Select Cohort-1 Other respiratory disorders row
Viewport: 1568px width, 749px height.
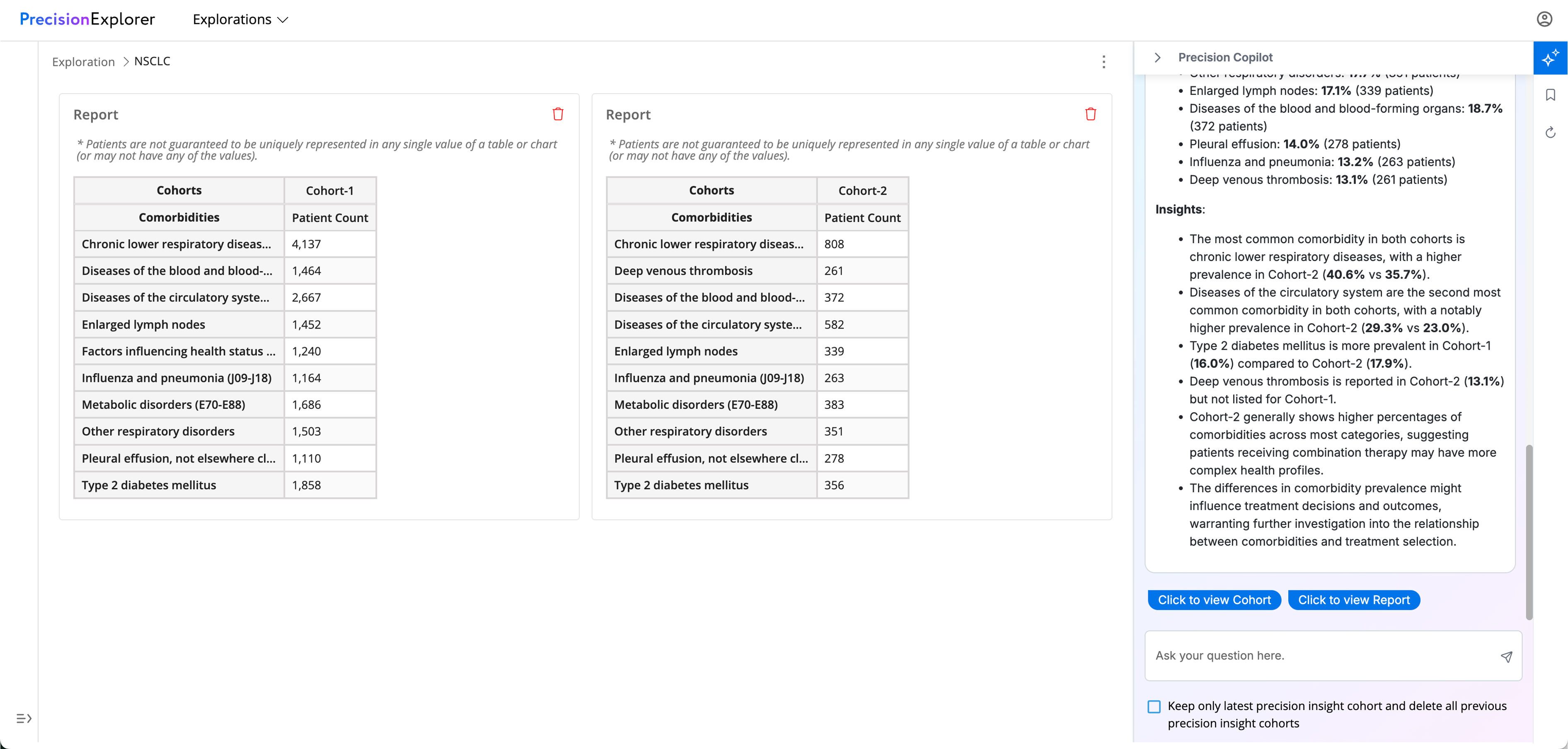point(225,431)
